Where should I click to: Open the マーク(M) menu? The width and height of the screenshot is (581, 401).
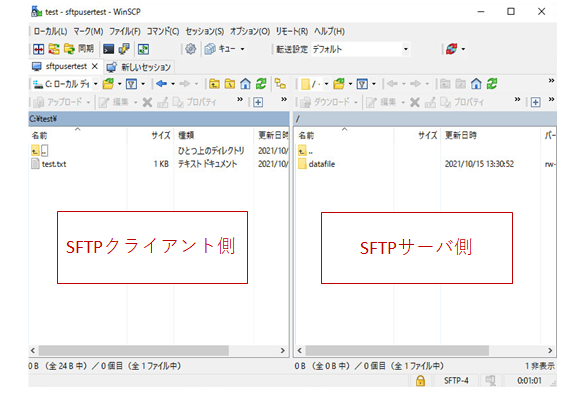pyautogui.click(x=88, y=32)
